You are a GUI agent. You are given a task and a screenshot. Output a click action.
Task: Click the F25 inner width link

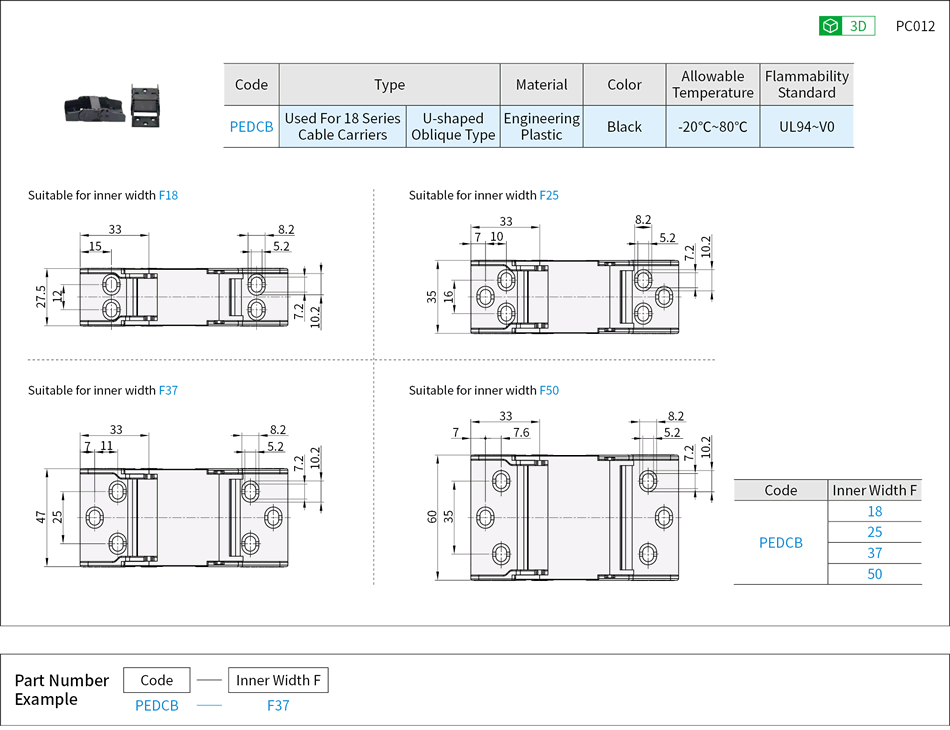coord(549,195)
